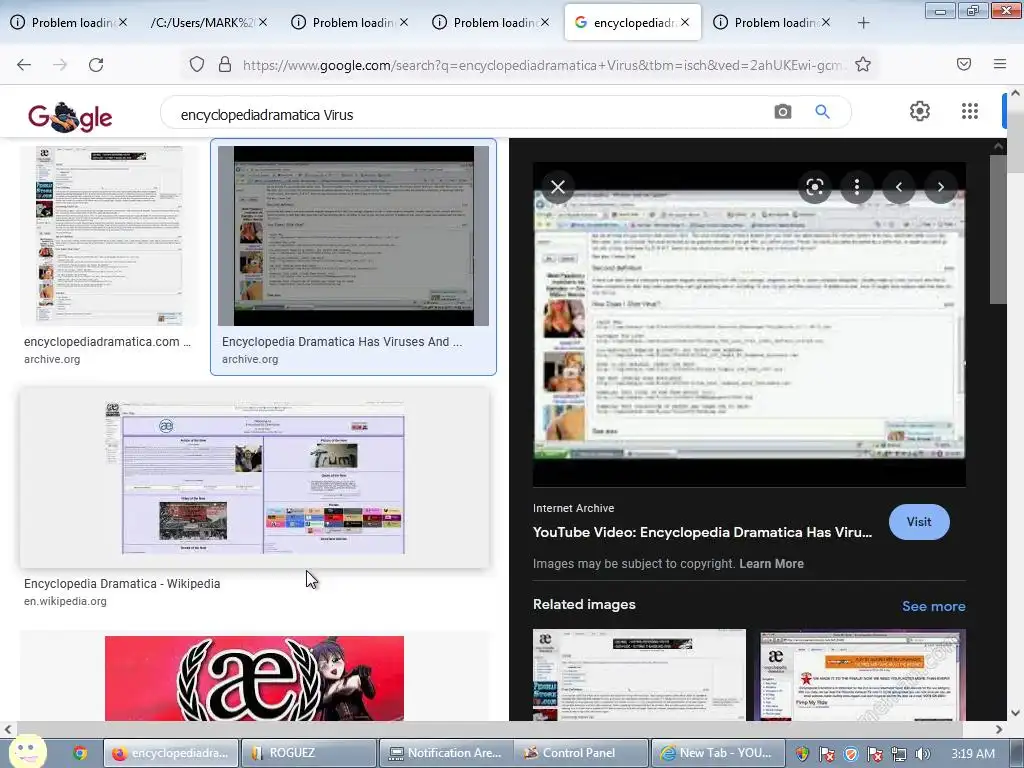Viewport: 1024px width, 768px height.
Task: Click the Chrome icon in the taskbar
Action: coord(80,754)
